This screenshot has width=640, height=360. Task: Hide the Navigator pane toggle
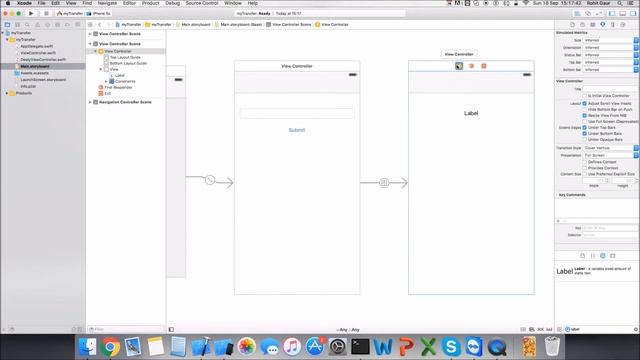pyautogui.click(x=612, y=13)
